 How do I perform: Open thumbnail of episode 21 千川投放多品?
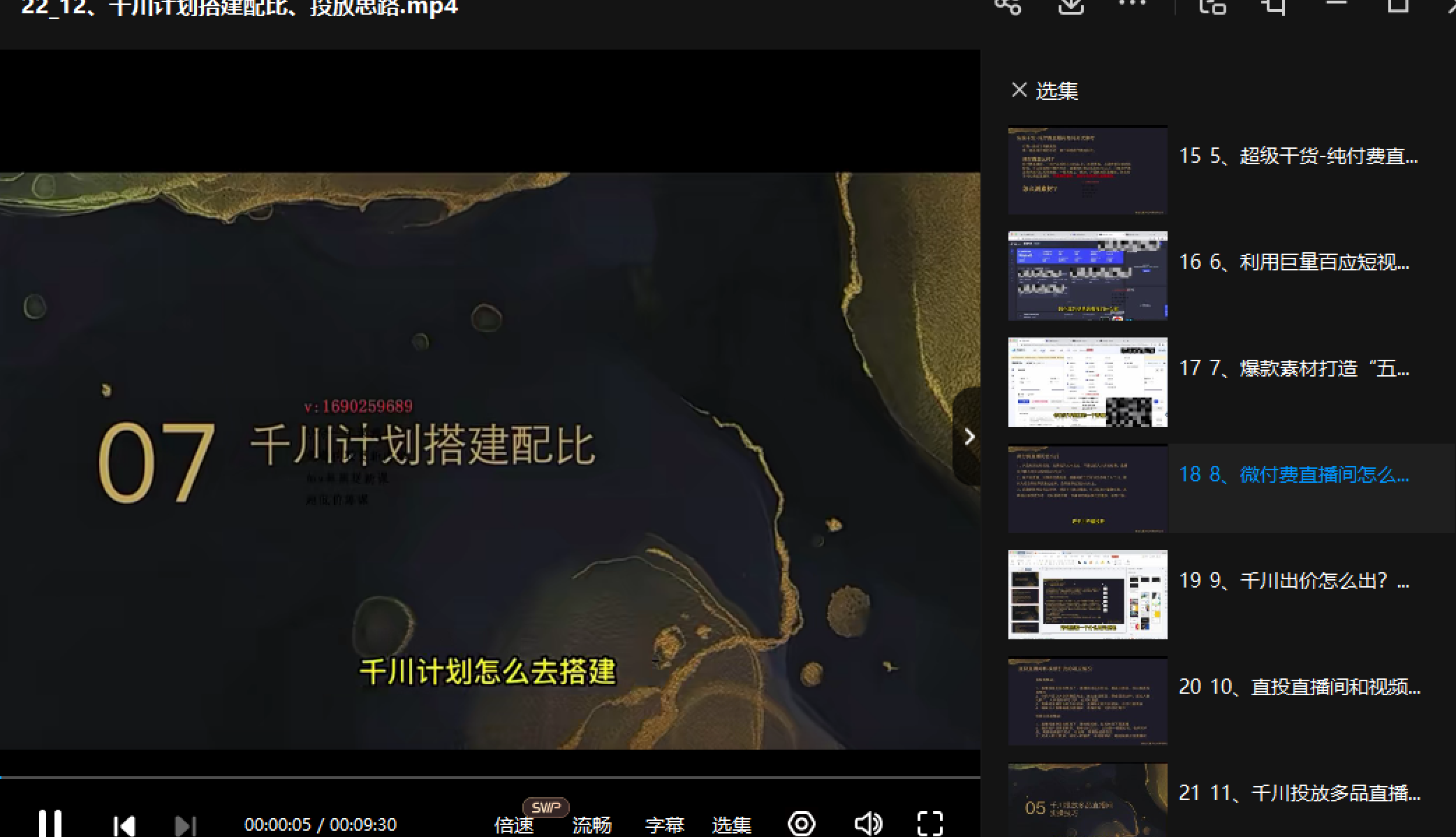click(1087, 801)
